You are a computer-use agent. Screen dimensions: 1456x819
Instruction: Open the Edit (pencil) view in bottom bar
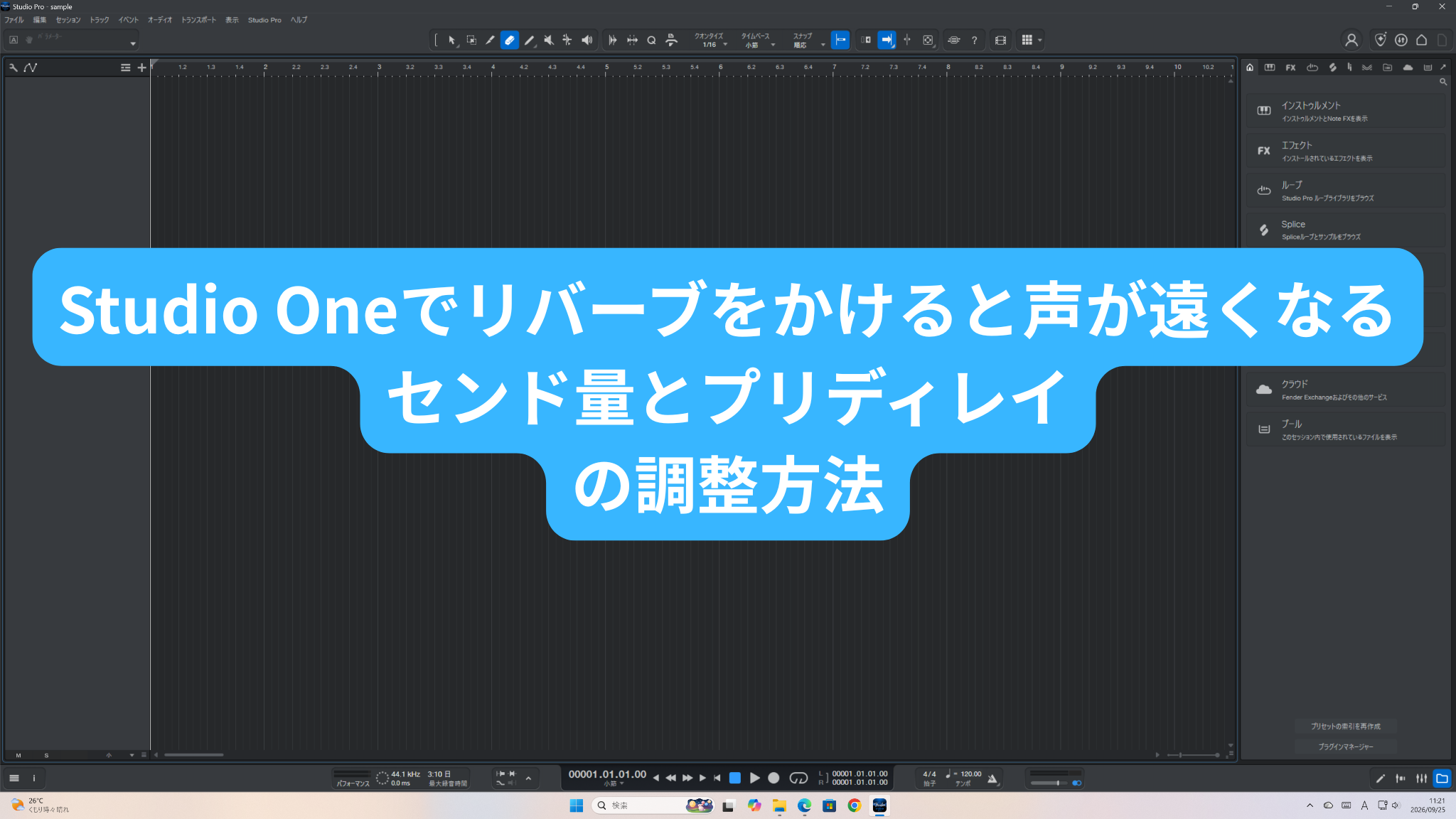tap(1380, 778)
